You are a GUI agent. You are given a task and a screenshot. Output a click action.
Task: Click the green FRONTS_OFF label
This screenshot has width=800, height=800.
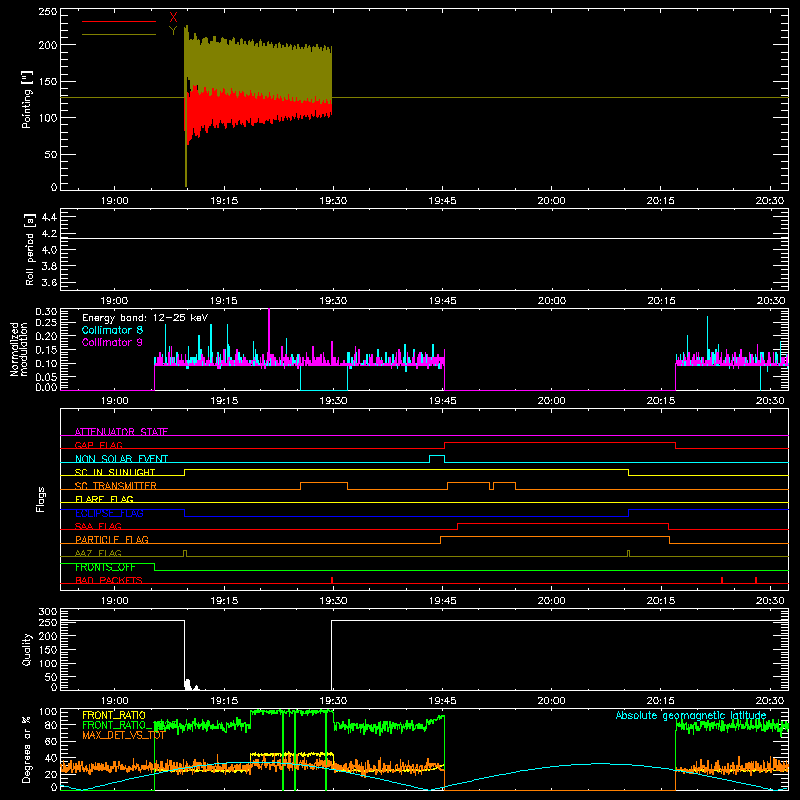[105, 567]
